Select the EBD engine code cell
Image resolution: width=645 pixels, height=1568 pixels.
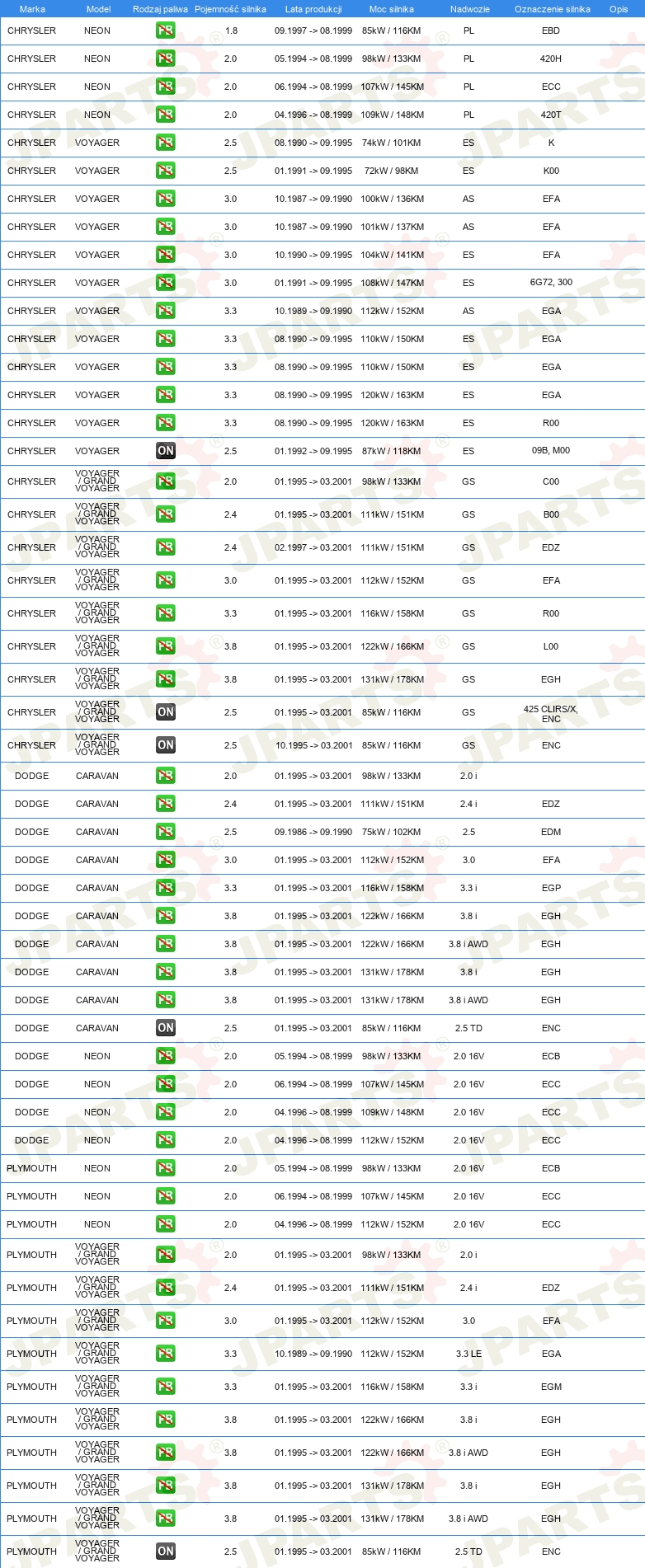pos(551,31)
